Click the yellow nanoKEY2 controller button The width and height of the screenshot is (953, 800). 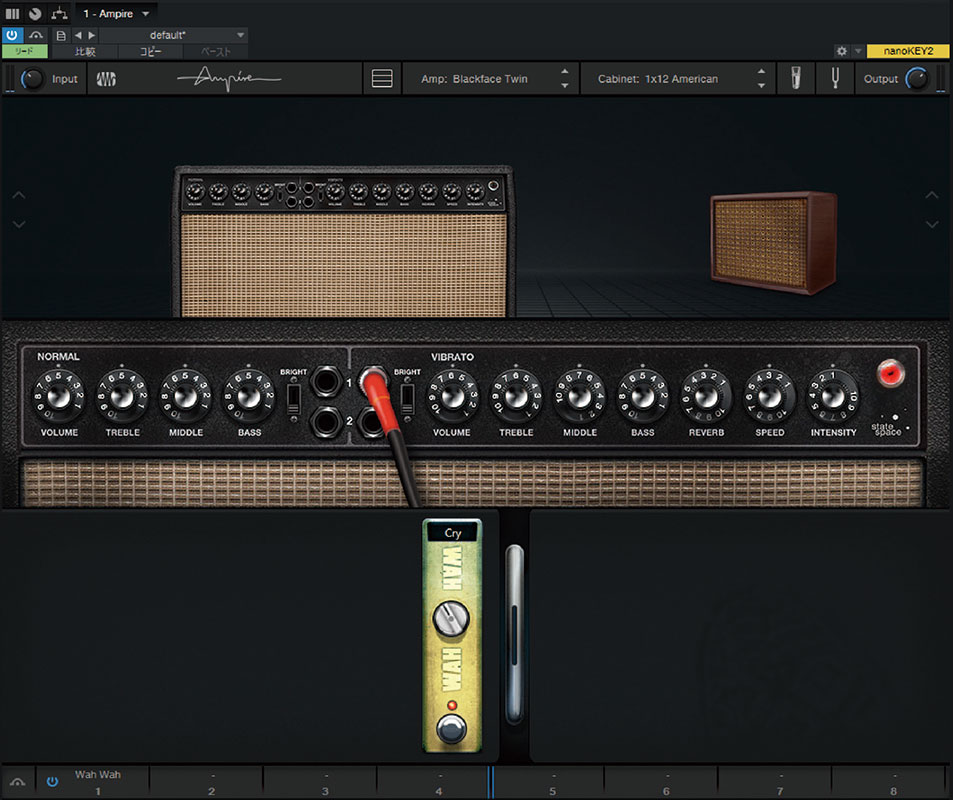coord(908,51)
